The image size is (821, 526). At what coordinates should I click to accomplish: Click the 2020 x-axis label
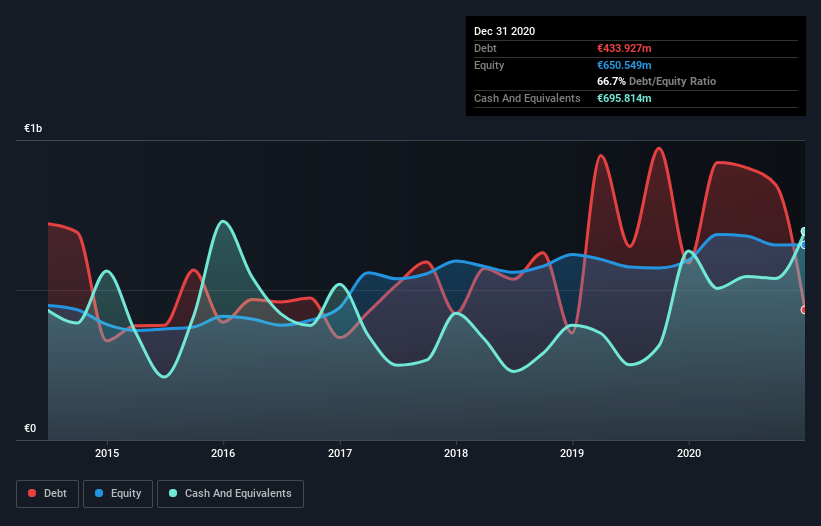689,453
